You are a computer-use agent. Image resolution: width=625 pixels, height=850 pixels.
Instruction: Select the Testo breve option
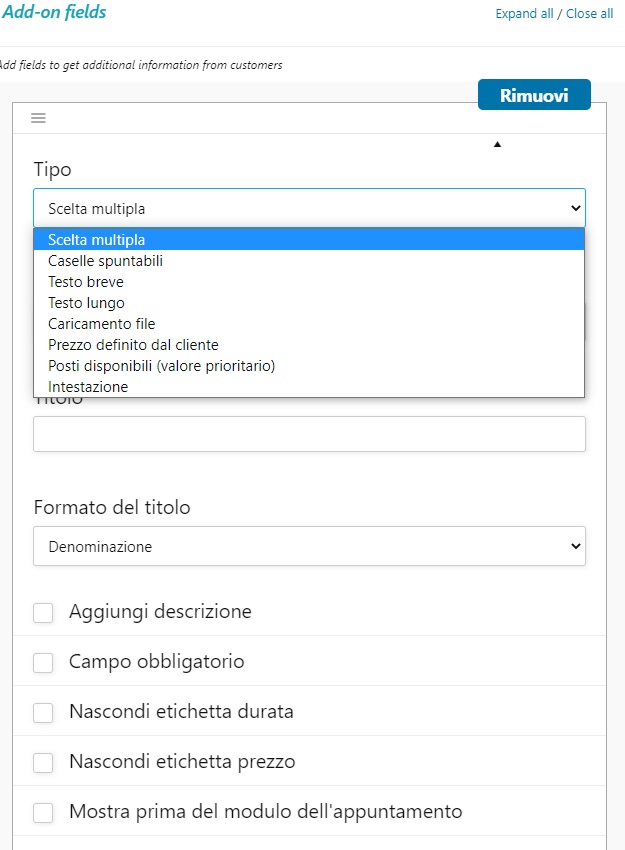86,282
